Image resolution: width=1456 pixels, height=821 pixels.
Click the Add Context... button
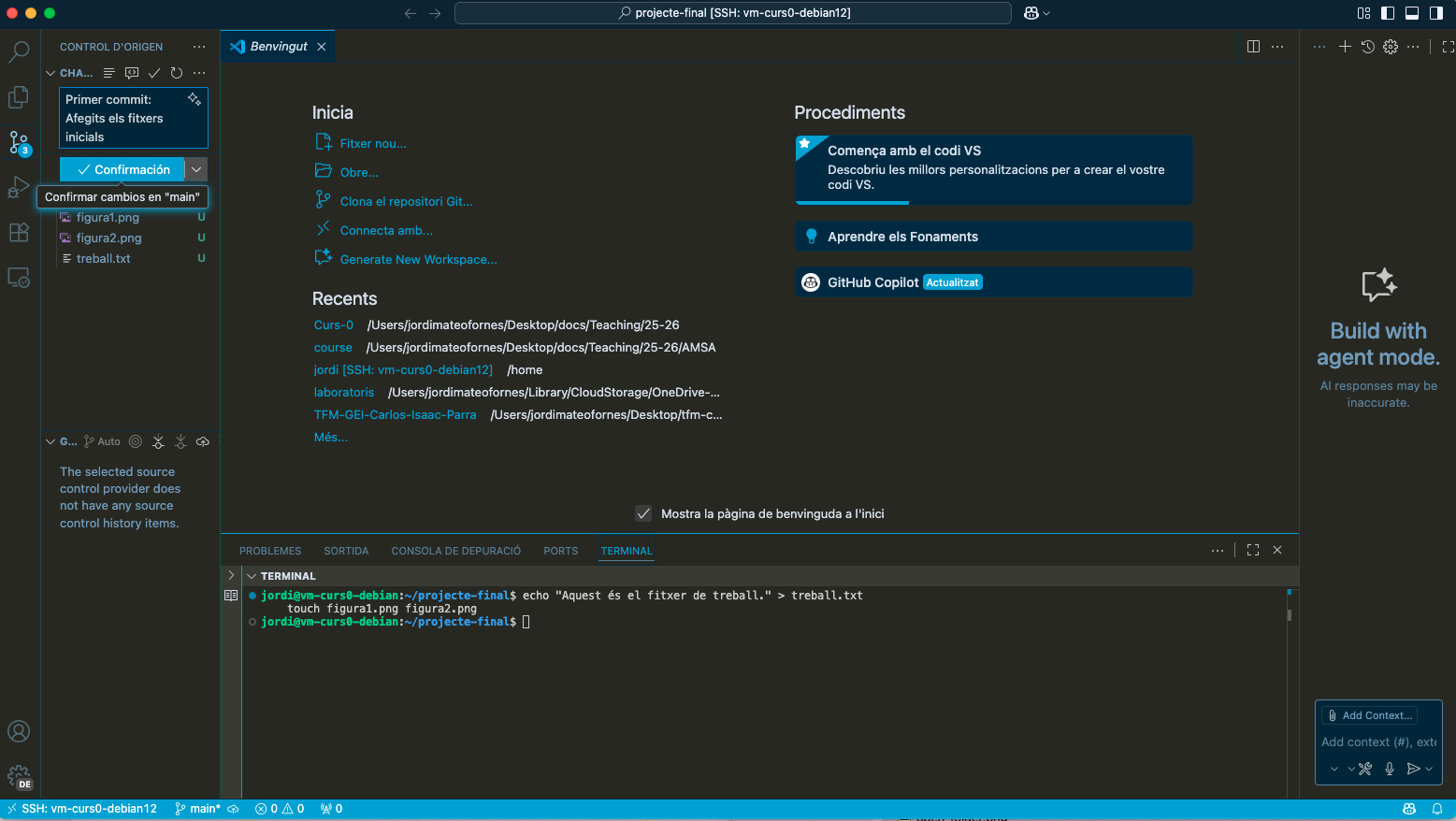(1370, 715)
